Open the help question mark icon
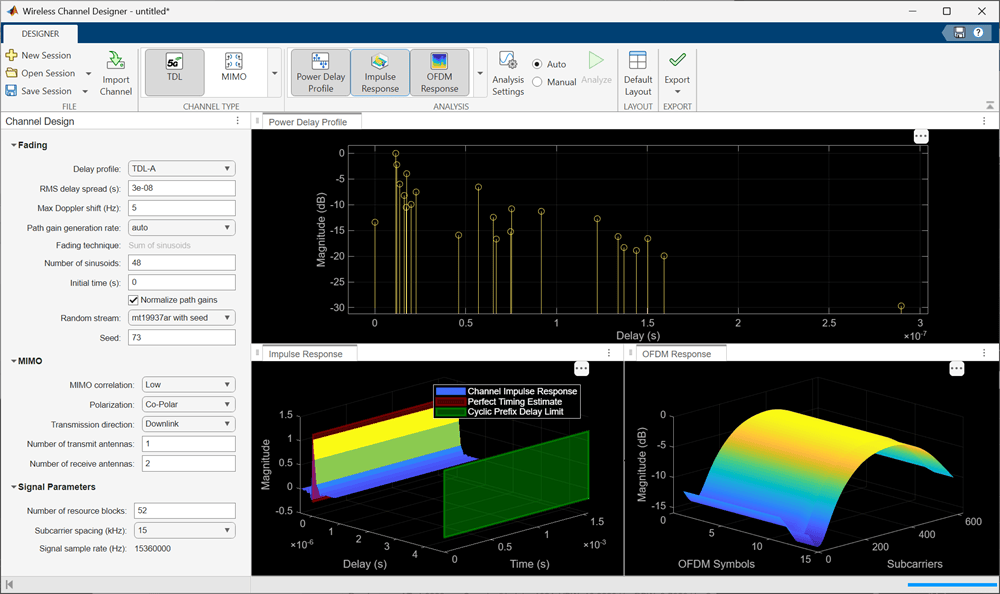This screenshot has height=594, width=1000. 978,33
